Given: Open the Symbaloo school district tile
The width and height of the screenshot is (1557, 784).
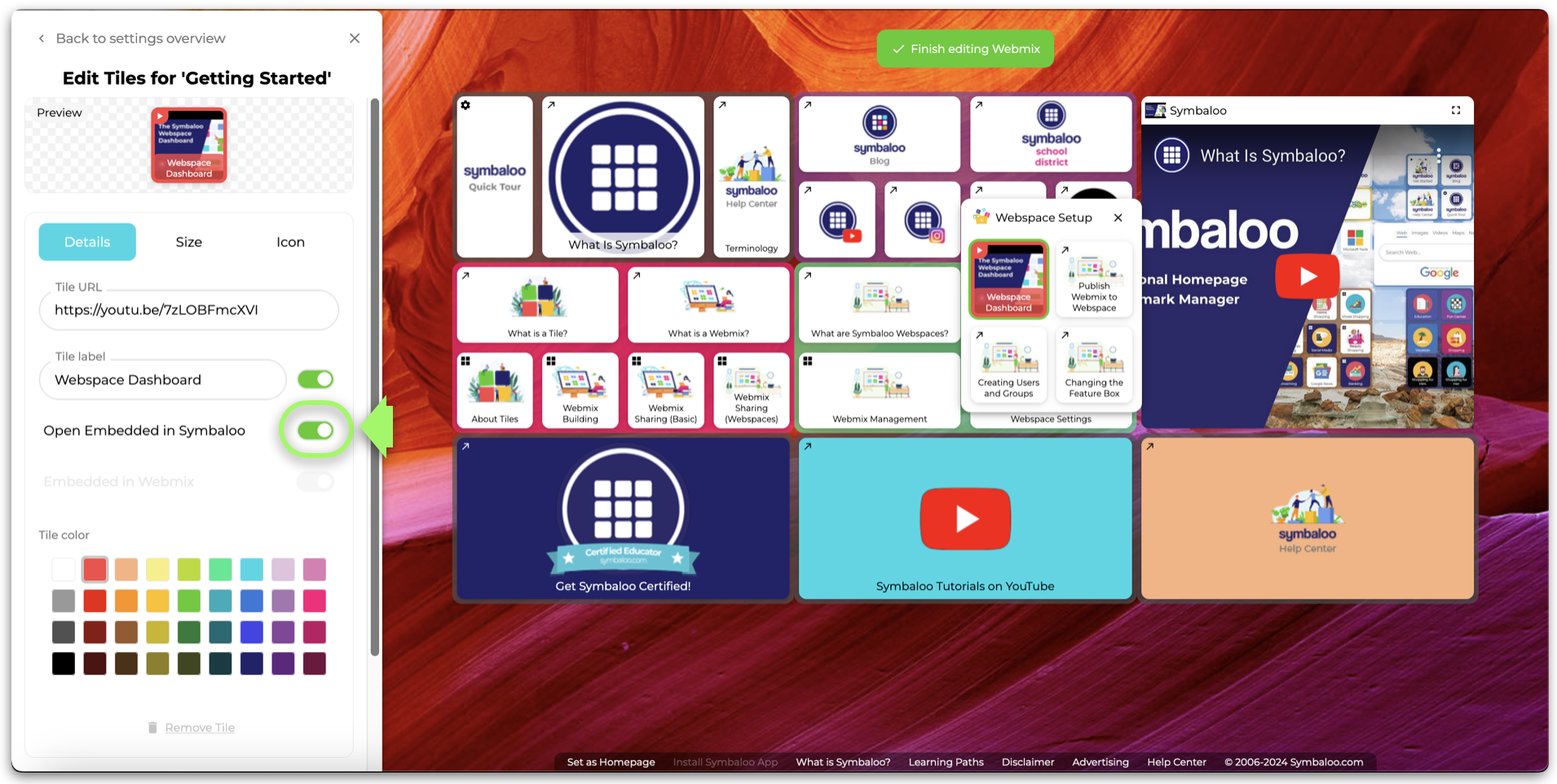Looking at the screenshot, I should point(1051,134).
